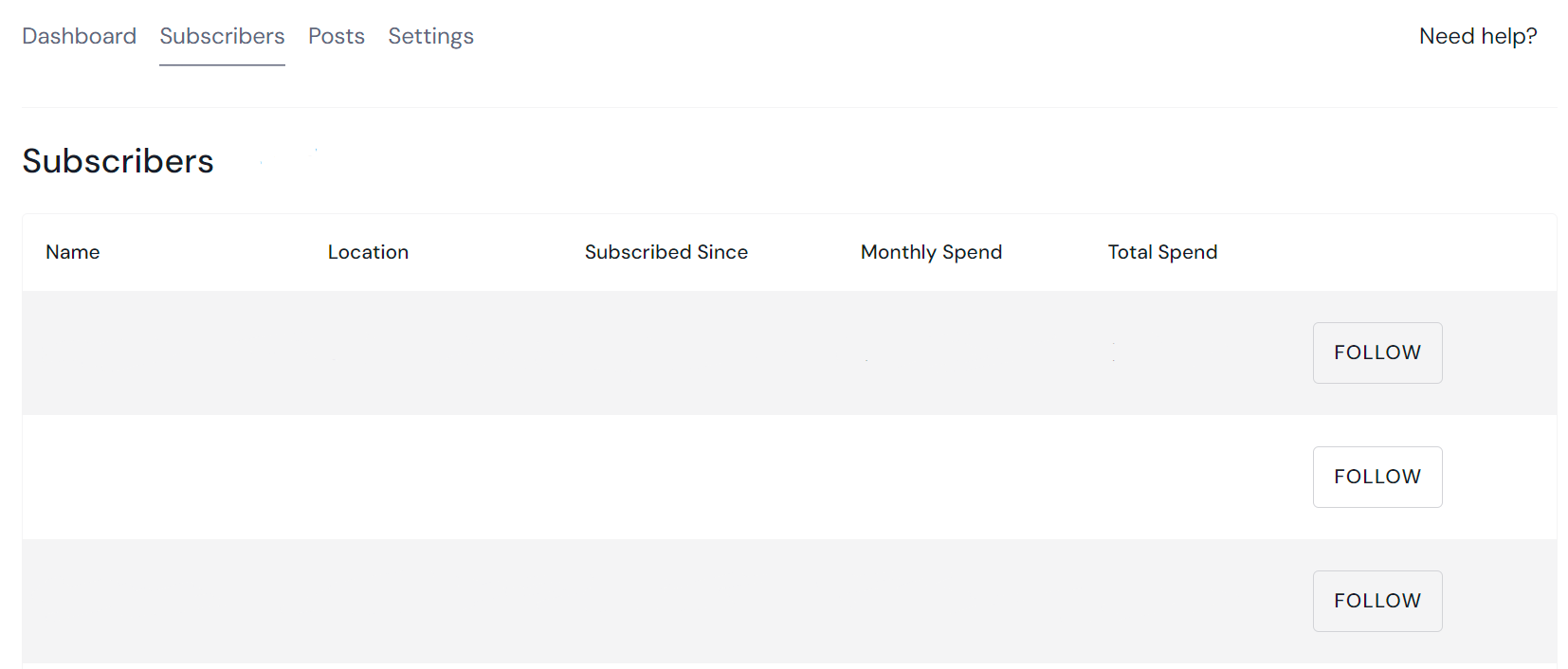
Task: Click the second row's Name cell
Action: (x=142, y=477)
